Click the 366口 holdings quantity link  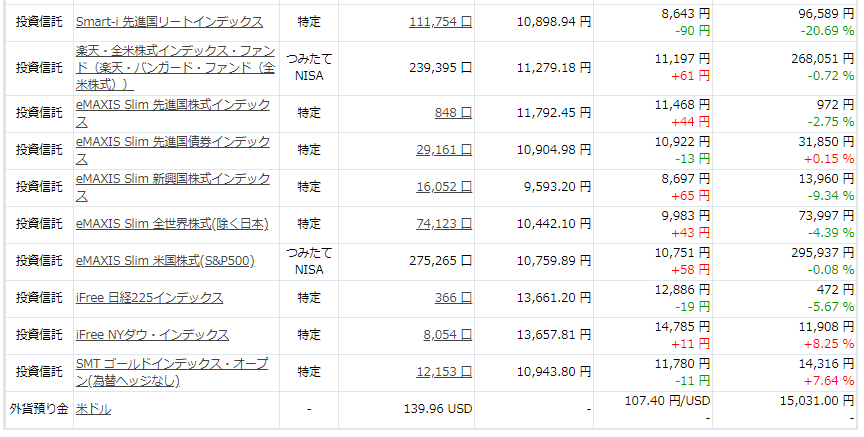453,298
